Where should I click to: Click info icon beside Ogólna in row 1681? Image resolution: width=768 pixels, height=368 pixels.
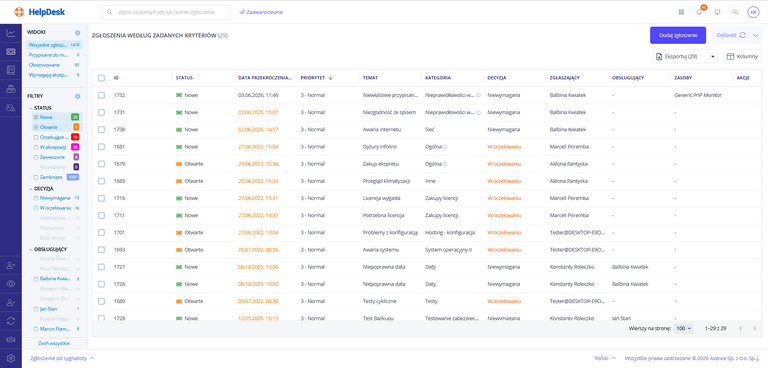446,147
